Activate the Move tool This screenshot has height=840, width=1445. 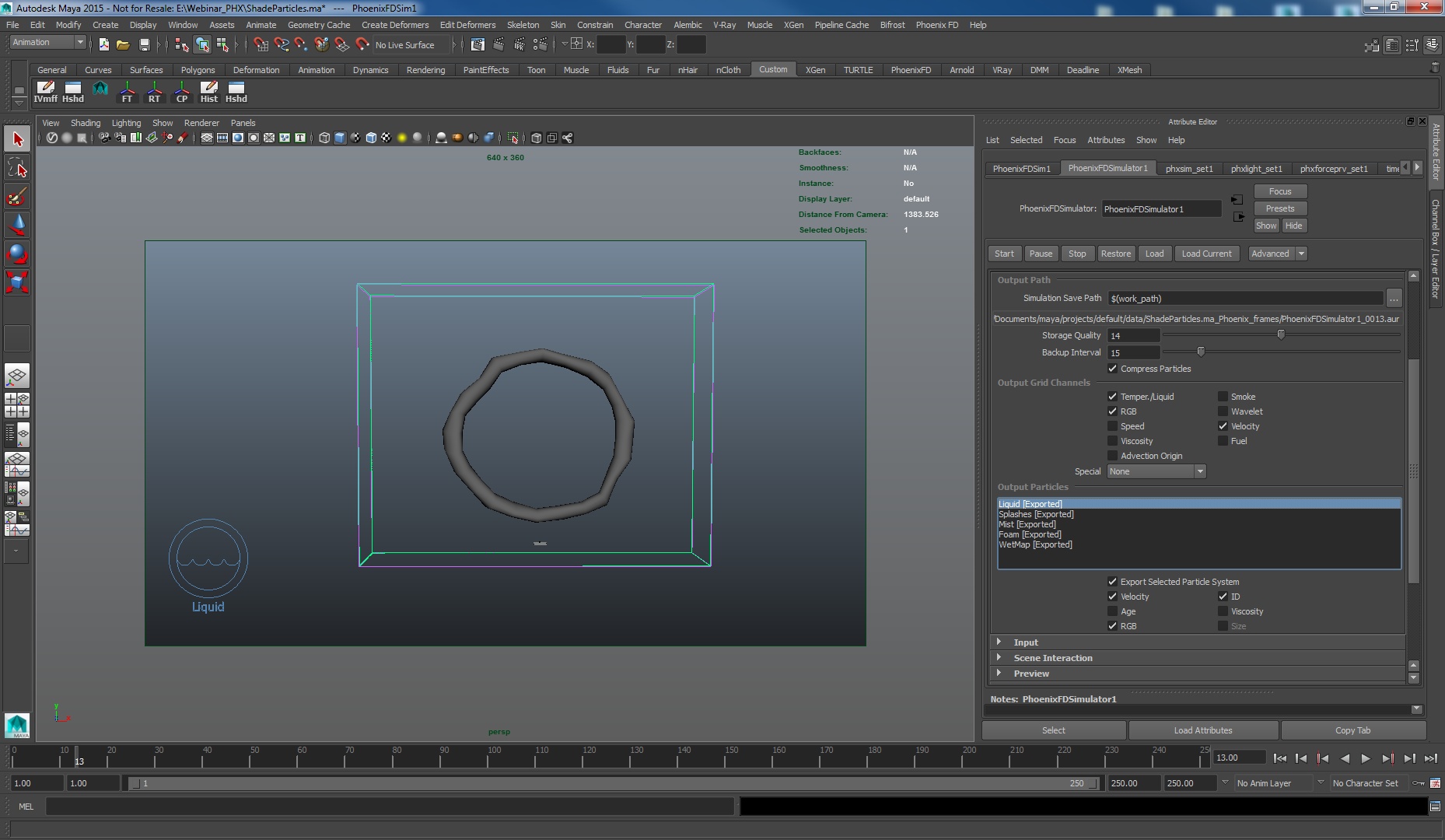point(17,224)
